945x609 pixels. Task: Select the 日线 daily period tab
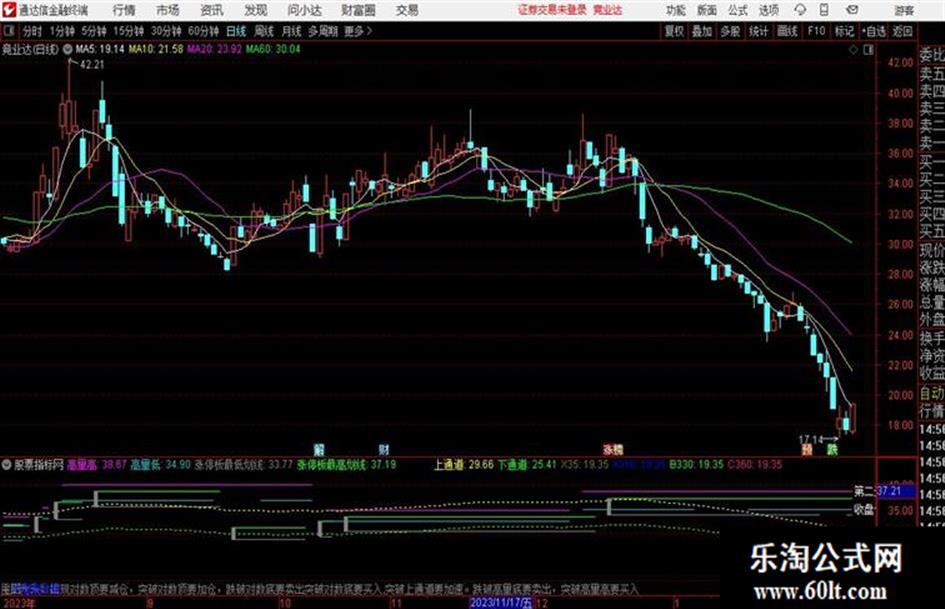tap(236, 31)
